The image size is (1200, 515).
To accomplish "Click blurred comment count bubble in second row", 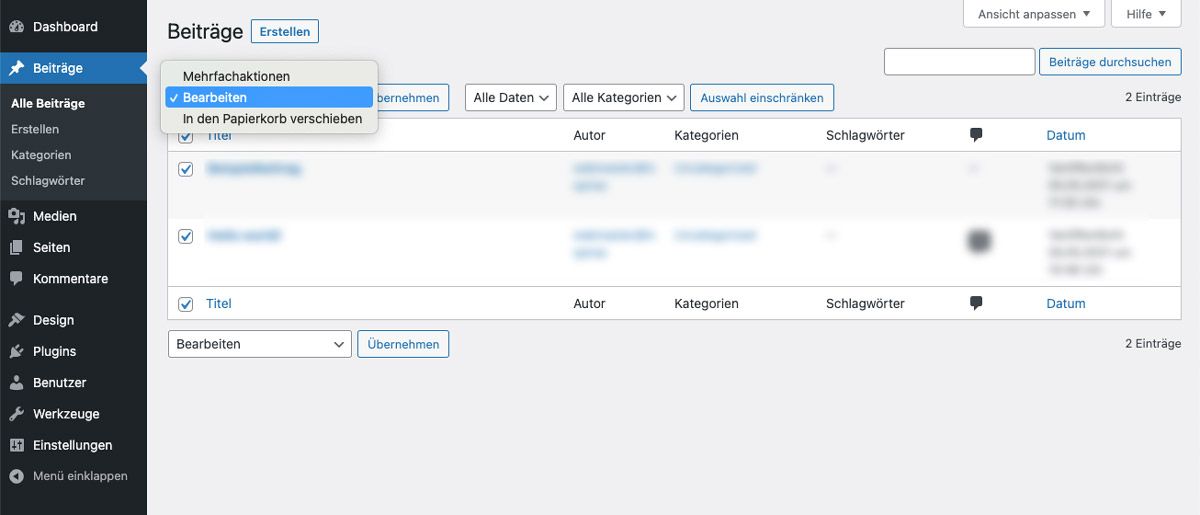I will pos(980,240).
